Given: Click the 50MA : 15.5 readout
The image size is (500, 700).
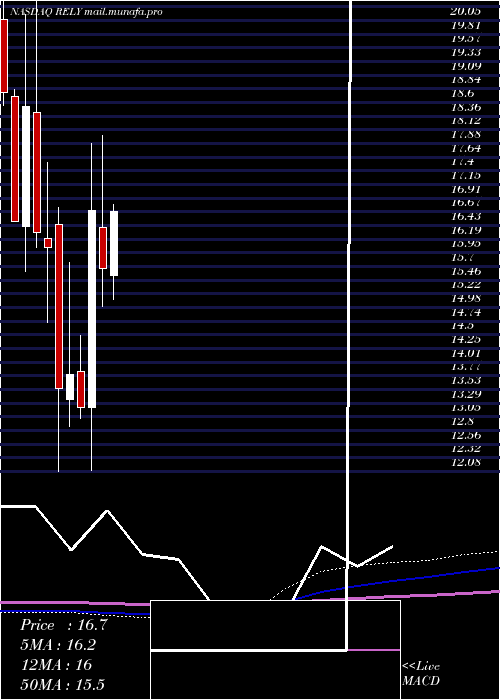Looking at the screenshot, I should [x=63, y=684].
